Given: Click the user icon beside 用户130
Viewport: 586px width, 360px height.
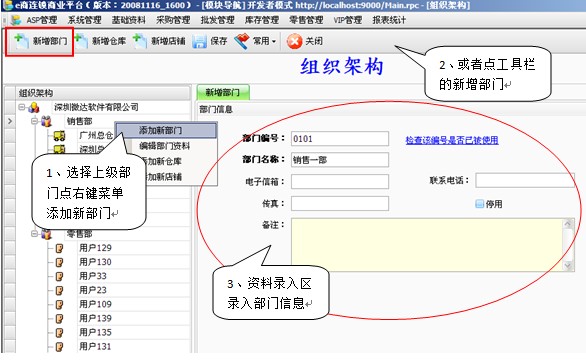Looking at the screenshot, I should 59,262.
